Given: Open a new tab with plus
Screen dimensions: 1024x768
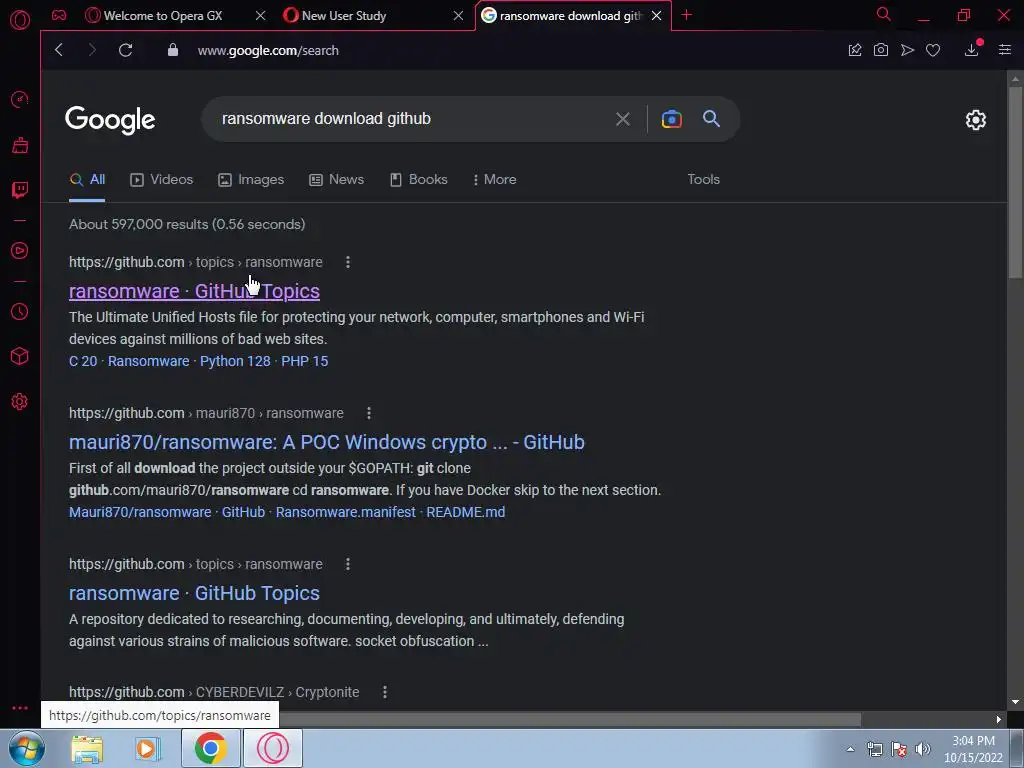Looking at the screenshot, I should pos(686,15).
